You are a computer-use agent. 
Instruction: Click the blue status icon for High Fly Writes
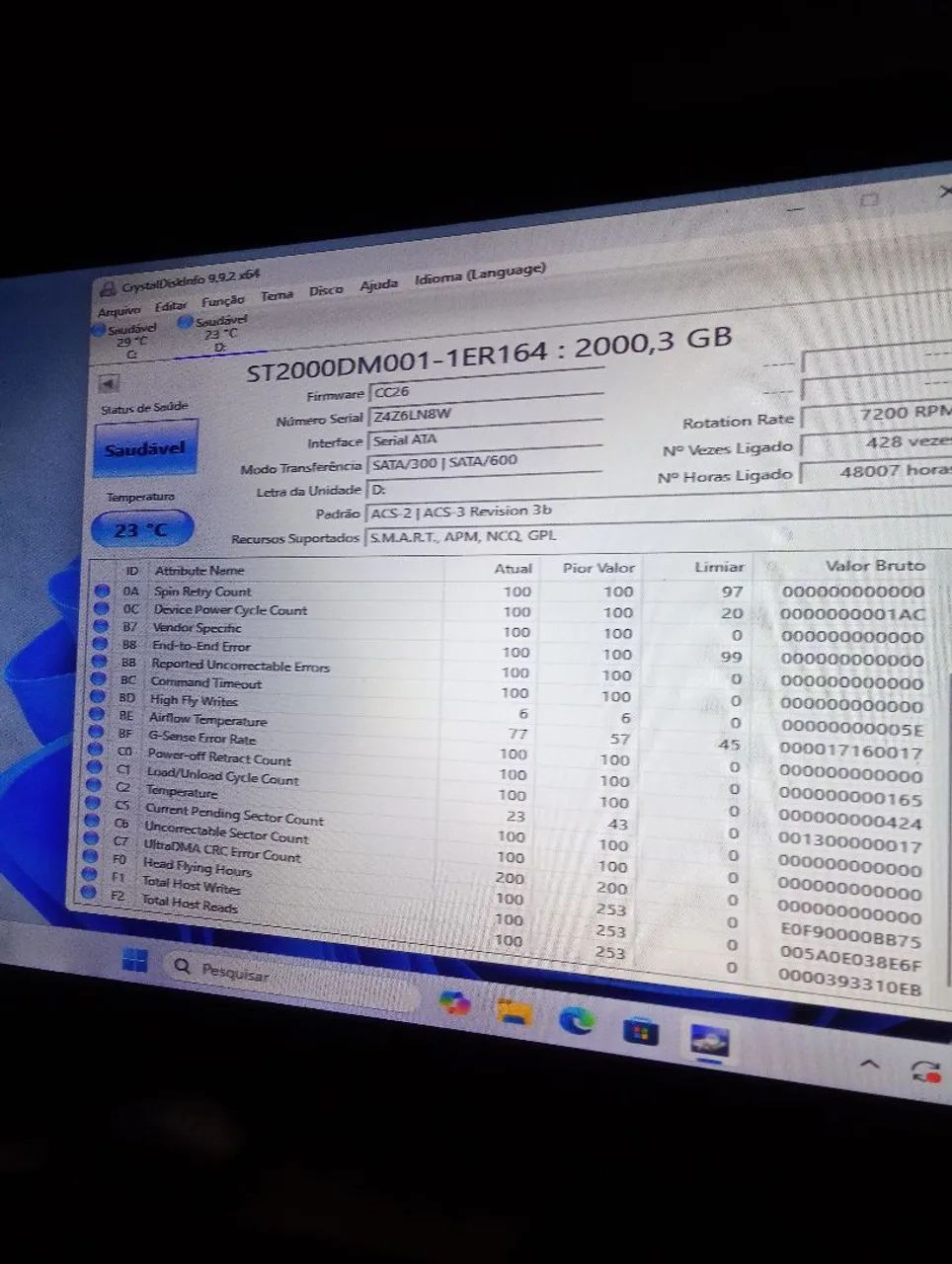[x=97, y=696]
